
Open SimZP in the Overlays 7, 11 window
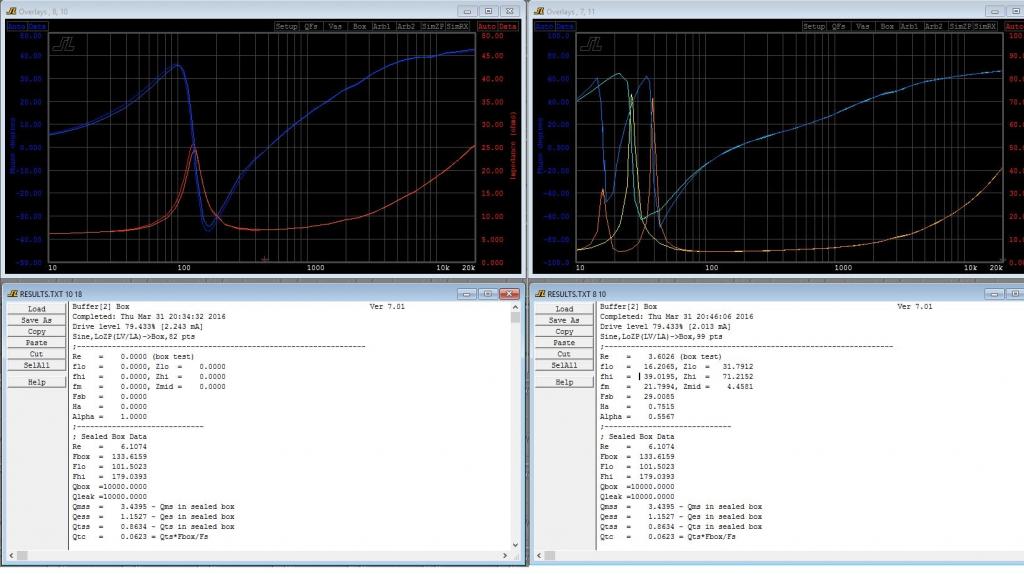point(959,26)
